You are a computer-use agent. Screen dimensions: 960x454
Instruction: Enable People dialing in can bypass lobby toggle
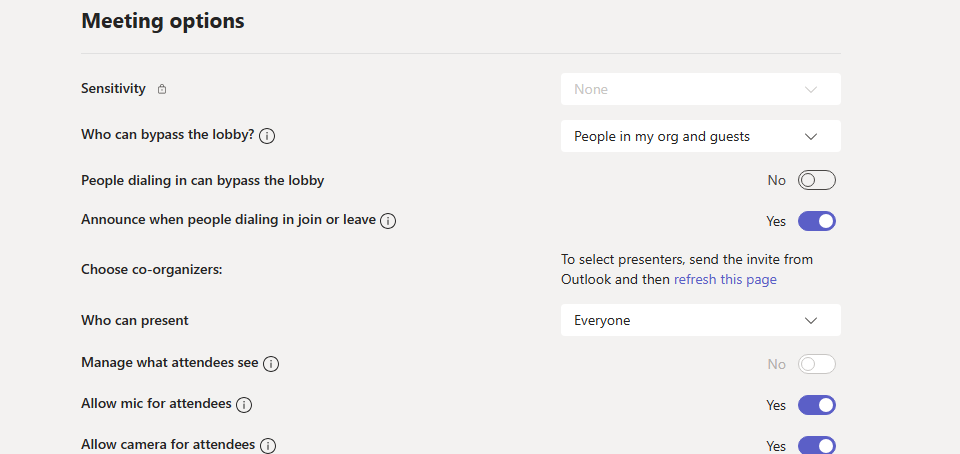[x=816, y=180]
